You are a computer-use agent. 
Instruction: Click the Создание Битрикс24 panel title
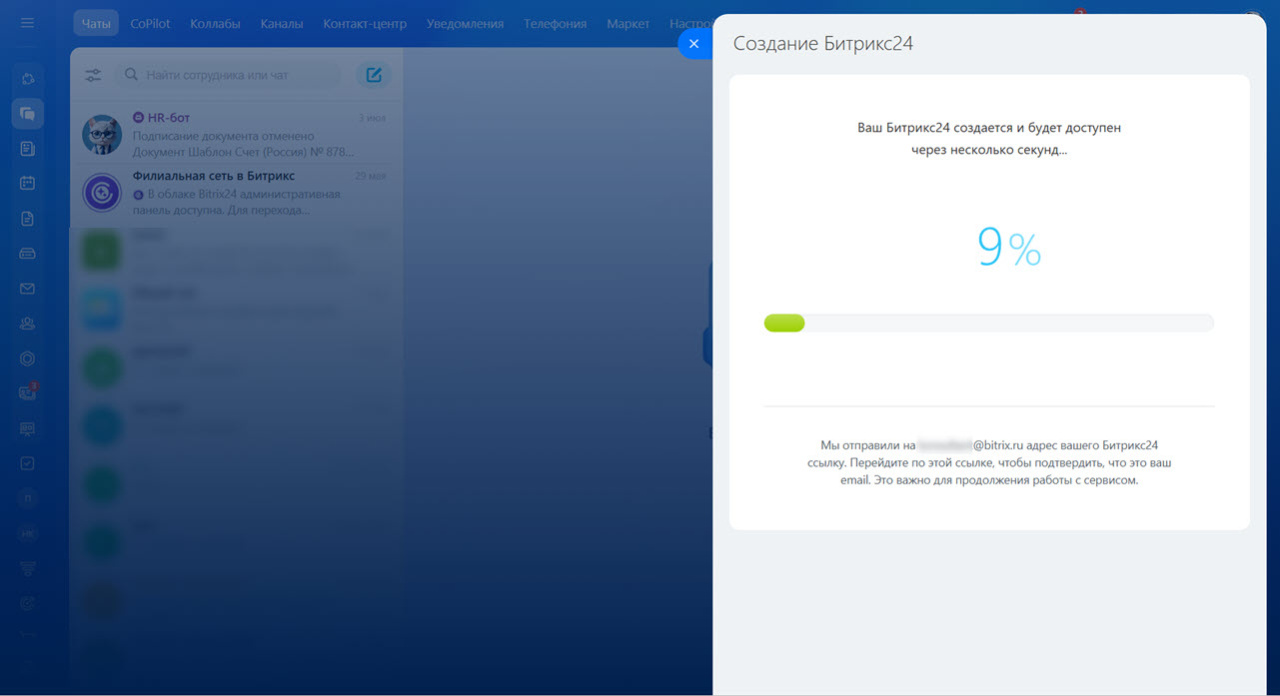(x=823, y=44)
